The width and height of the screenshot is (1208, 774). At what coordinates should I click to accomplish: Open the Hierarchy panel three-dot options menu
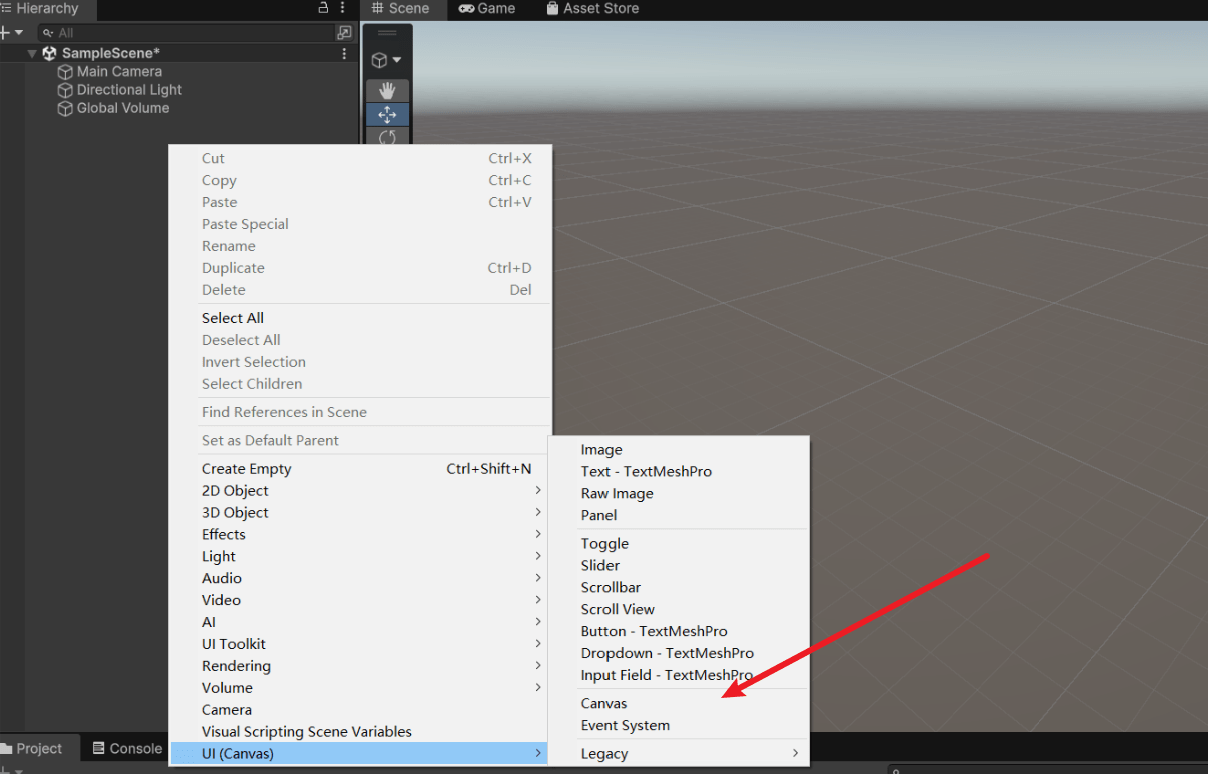[343, 8]
